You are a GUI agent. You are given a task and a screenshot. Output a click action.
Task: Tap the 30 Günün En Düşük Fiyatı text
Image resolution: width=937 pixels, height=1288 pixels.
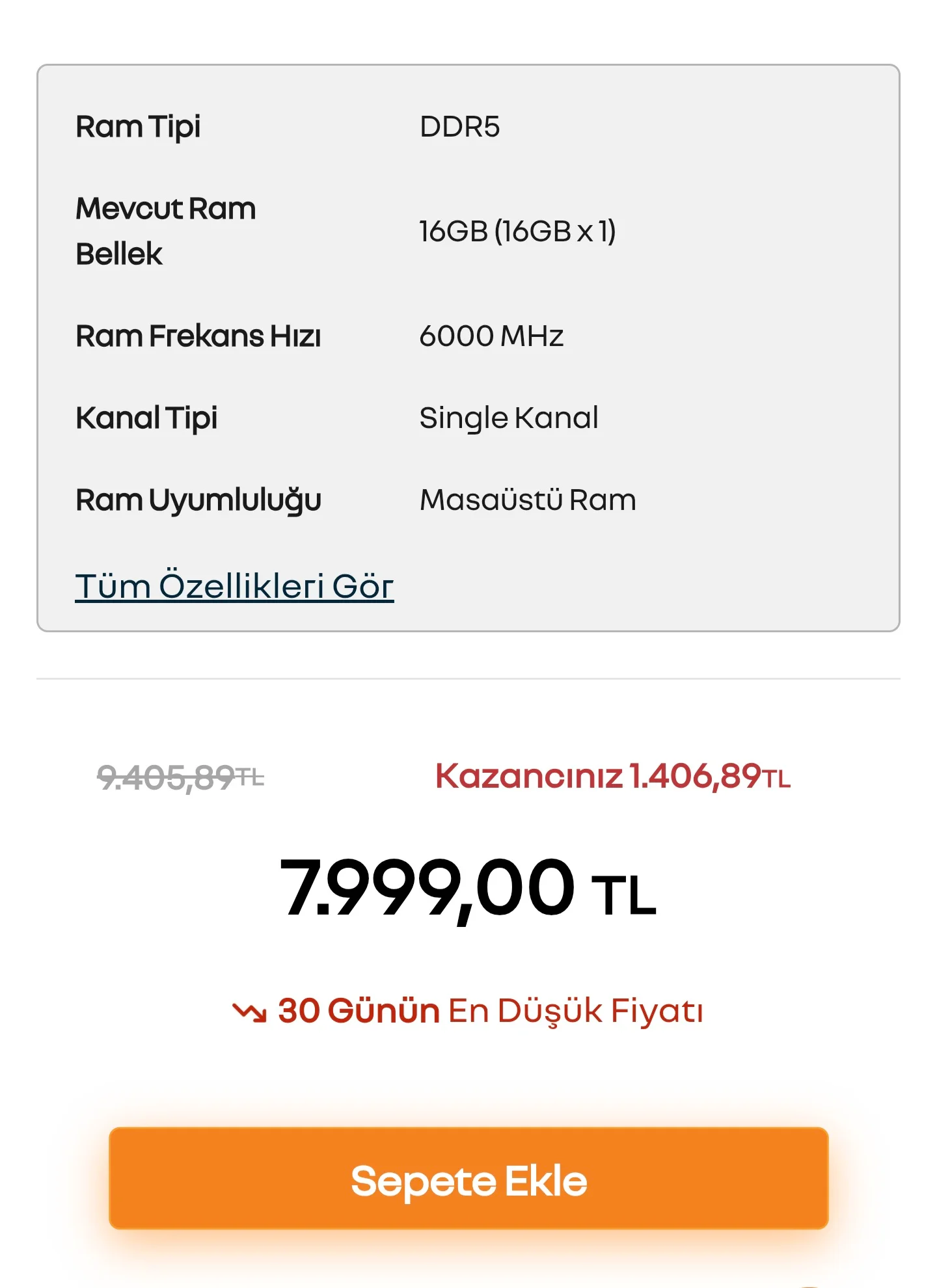pos(491,1011)
